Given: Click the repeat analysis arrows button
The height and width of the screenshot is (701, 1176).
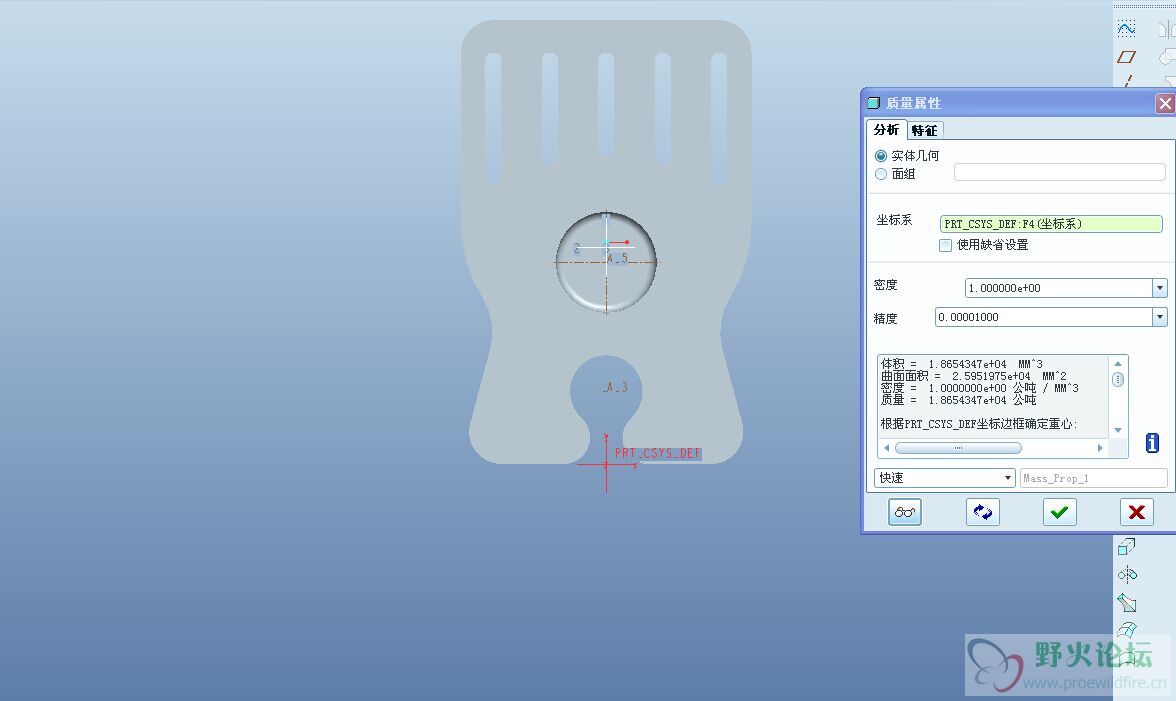Looking at the screenshot, I should click(x=982, y=512).
